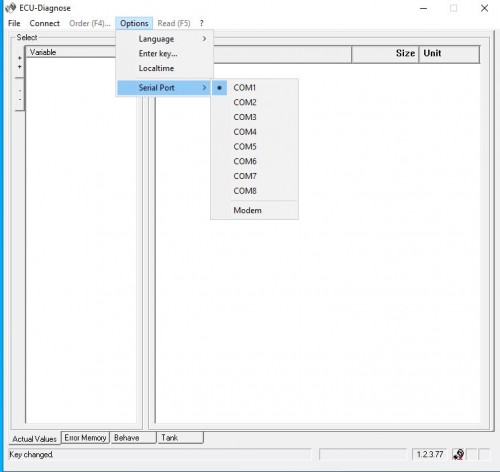The width and height of the screenshot is (500, 472).
Task: Switch to the Error Memory tab
Action: point(85,438)
